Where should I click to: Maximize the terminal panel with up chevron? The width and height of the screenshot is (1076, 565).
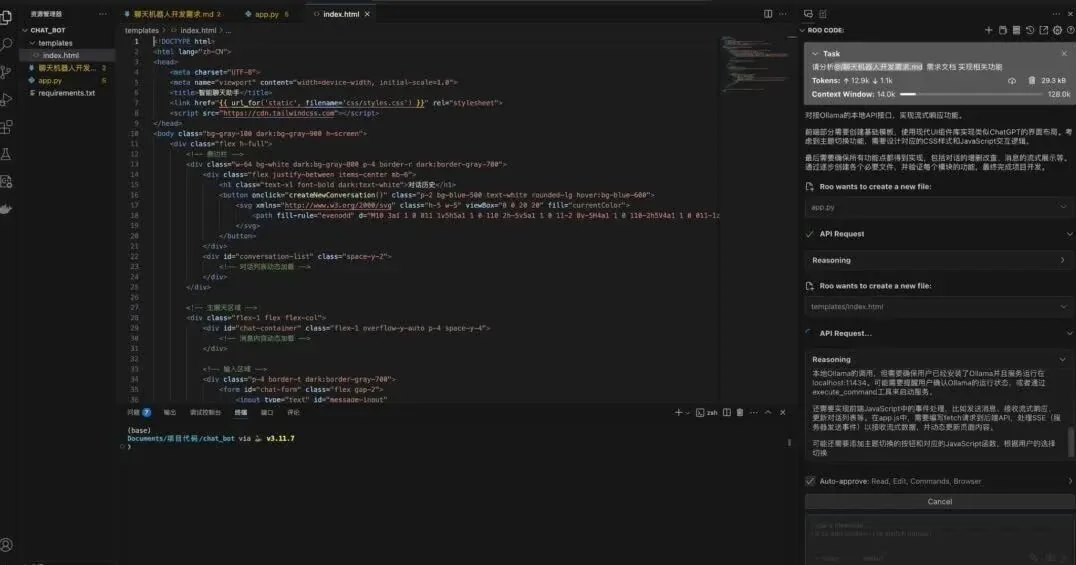tap(768, 413)
